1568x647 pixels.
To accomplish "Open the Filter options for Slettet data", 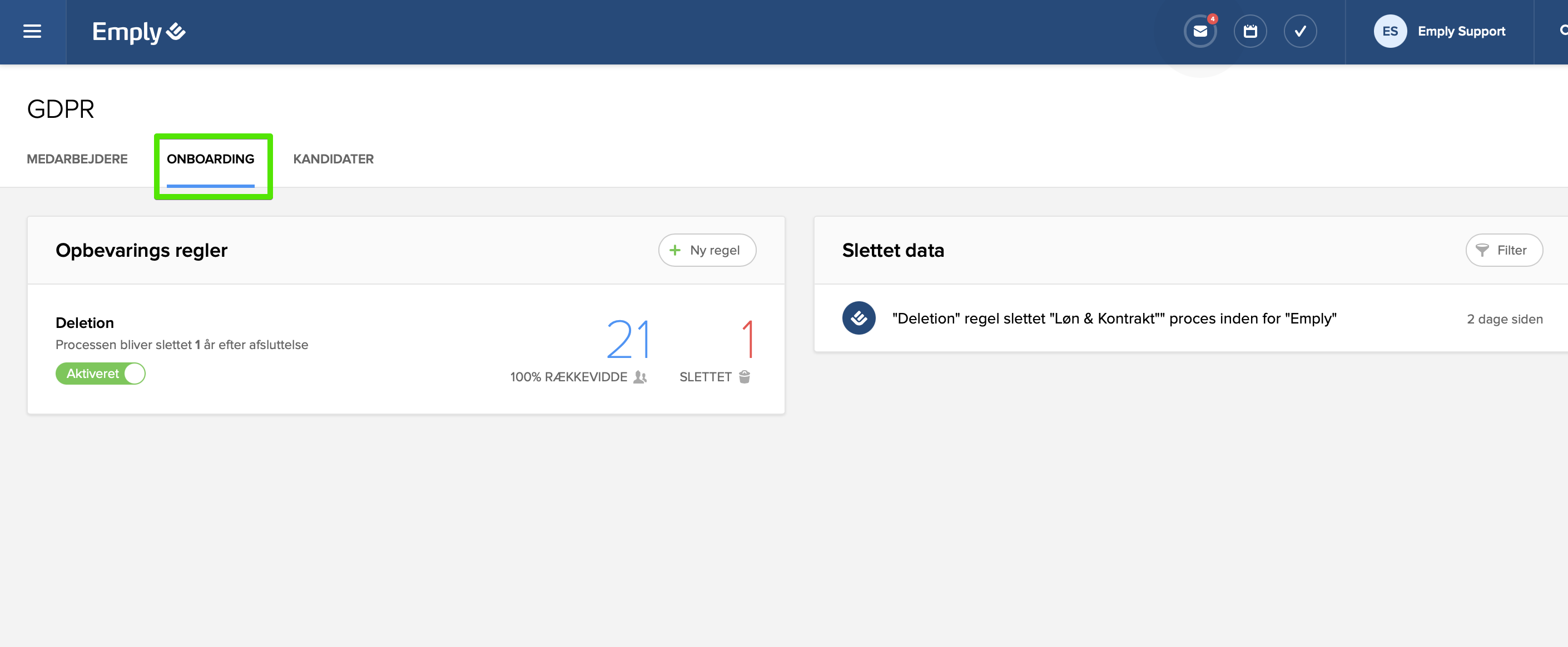I will click(x=1503, y=250).
